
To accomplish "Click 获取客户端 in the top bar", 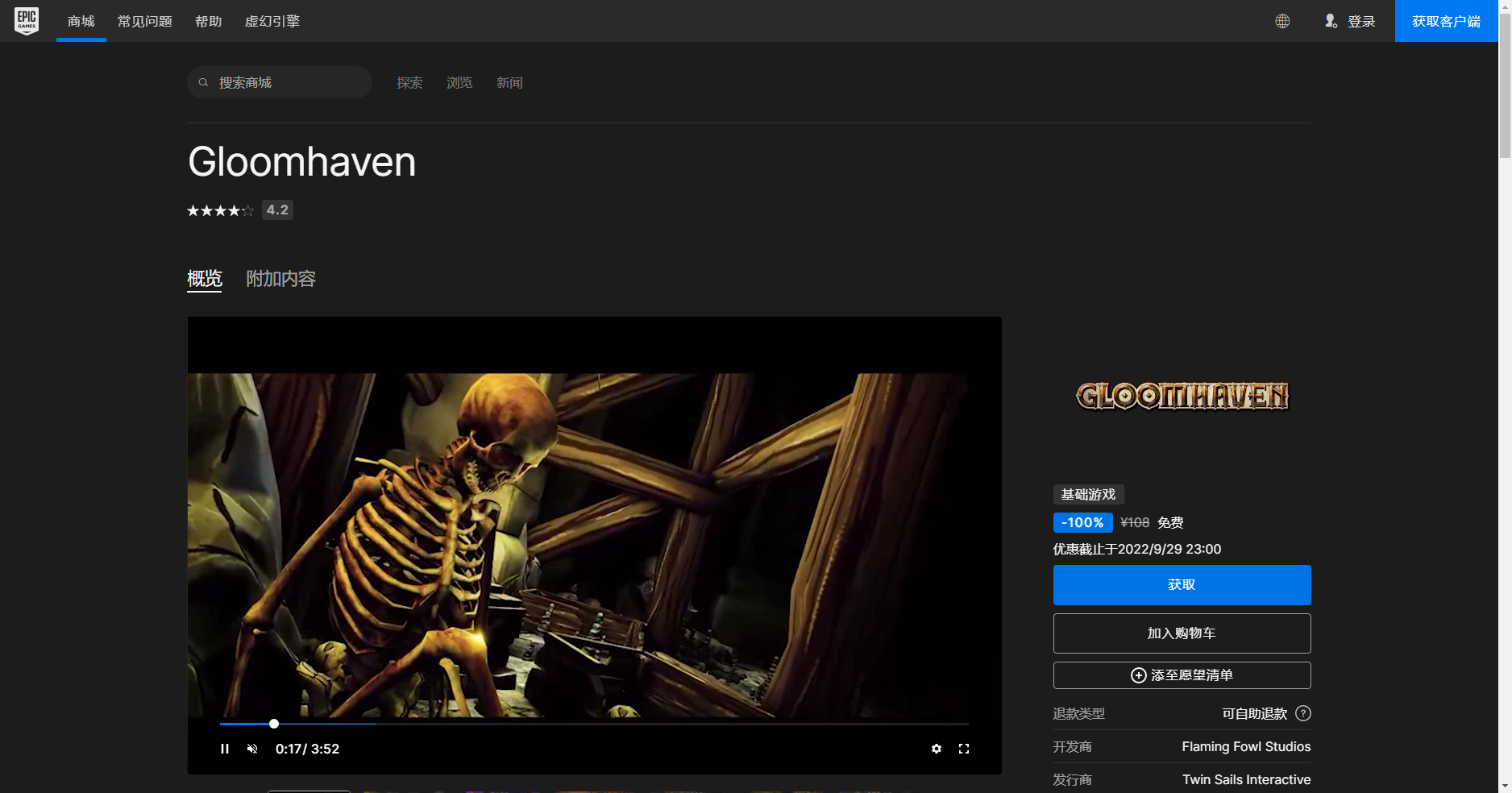I will click(1447, 21).
